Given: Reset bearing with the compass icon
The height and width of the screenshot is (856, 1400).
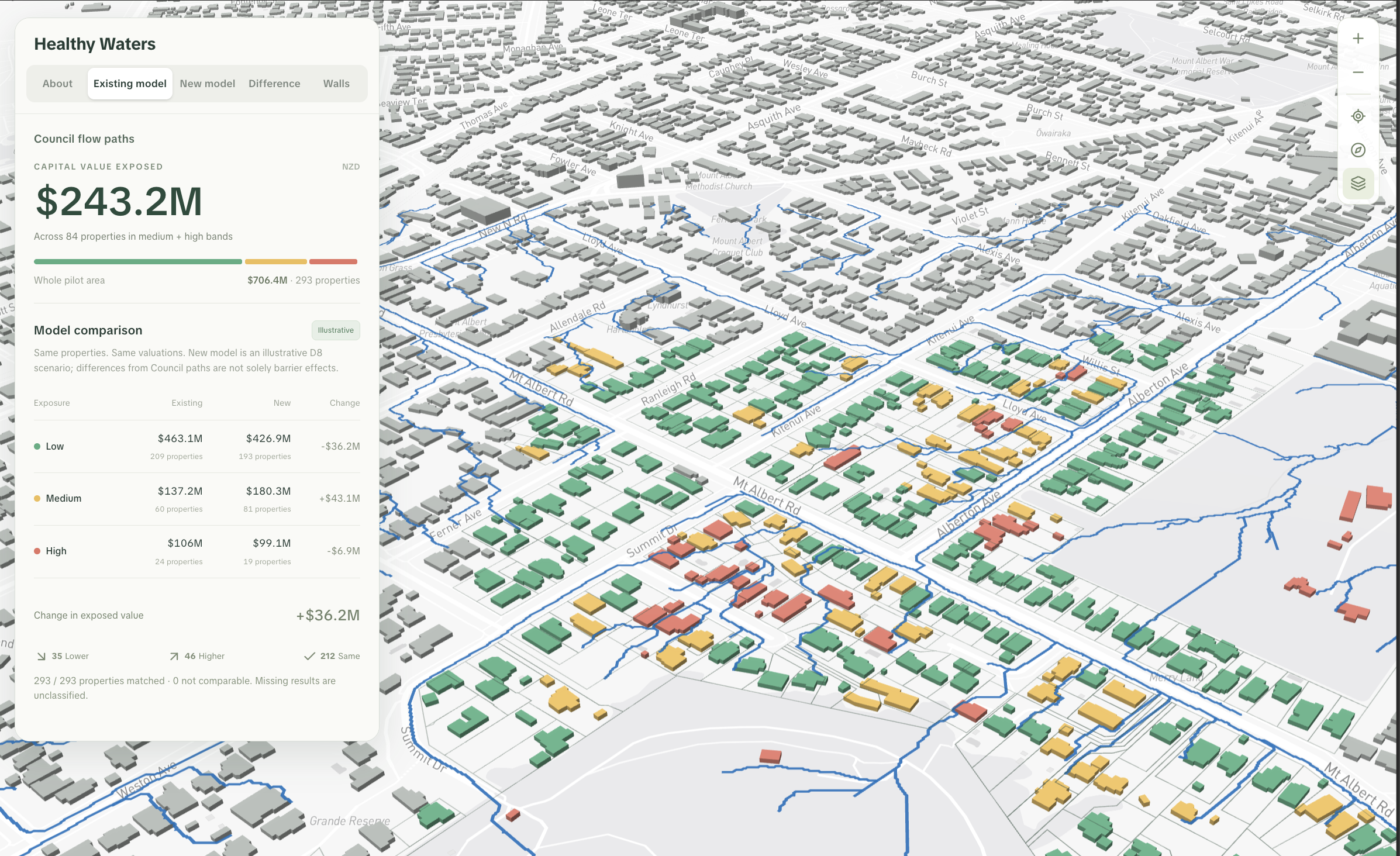Looking at the screenshot, I should (1358, 150).
